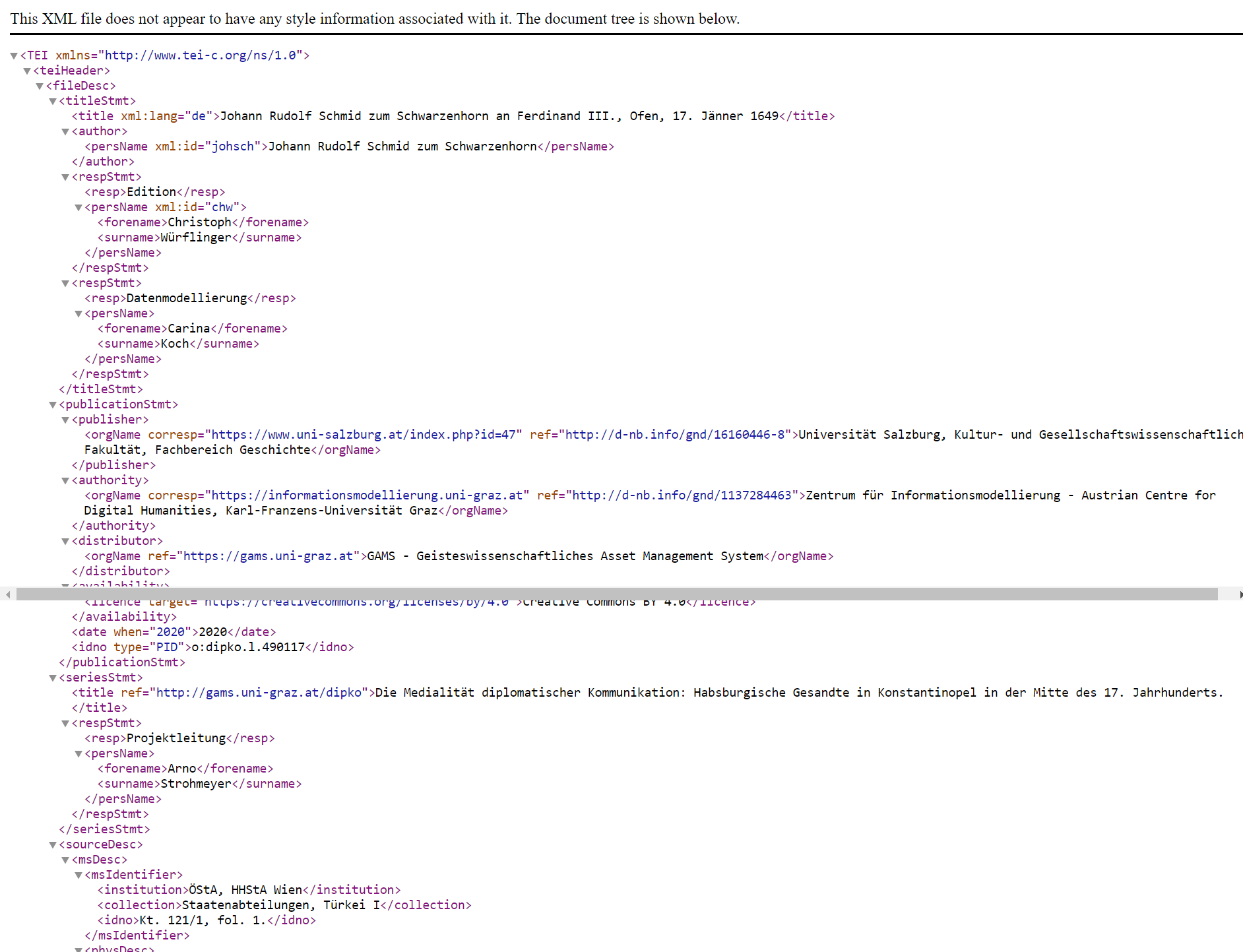Click Fakultät, Fachbereich Geschichte text

(197, 450)
